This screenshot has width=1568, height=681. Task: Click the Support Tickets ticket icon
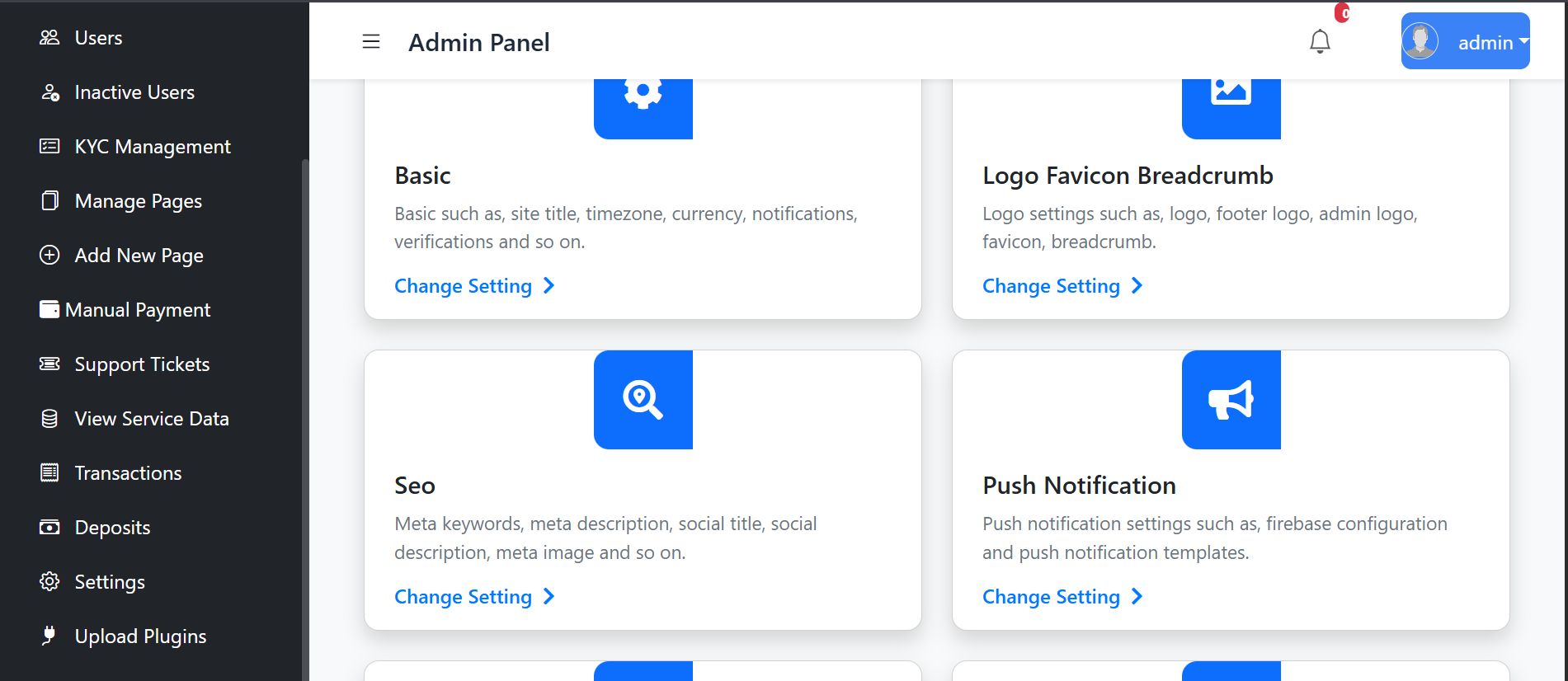[49, 364]
